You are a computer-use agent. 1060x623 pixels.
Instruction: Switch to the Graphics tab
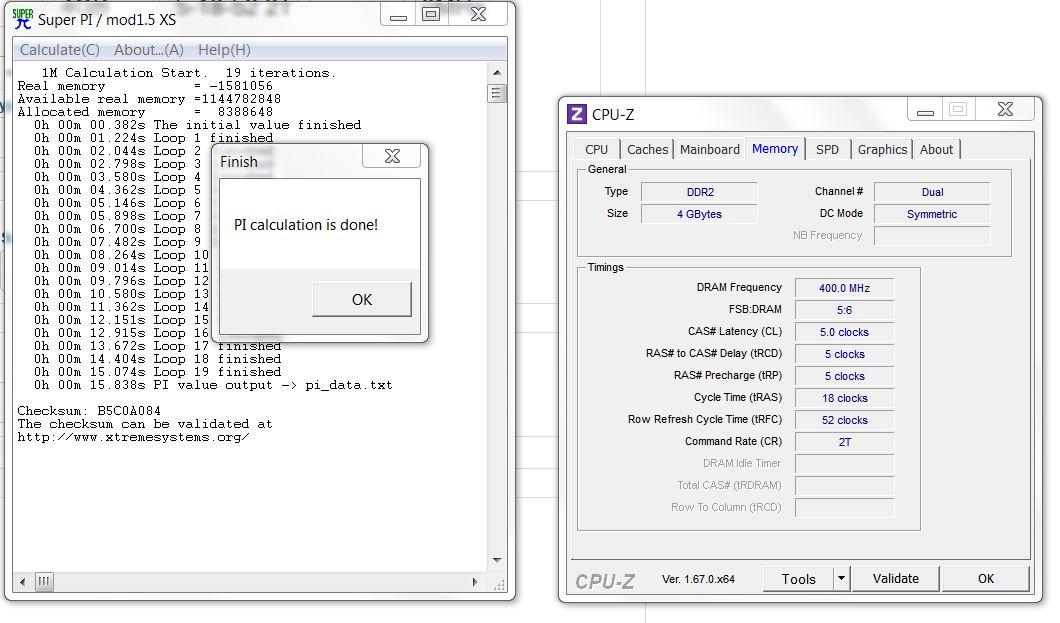882,149
